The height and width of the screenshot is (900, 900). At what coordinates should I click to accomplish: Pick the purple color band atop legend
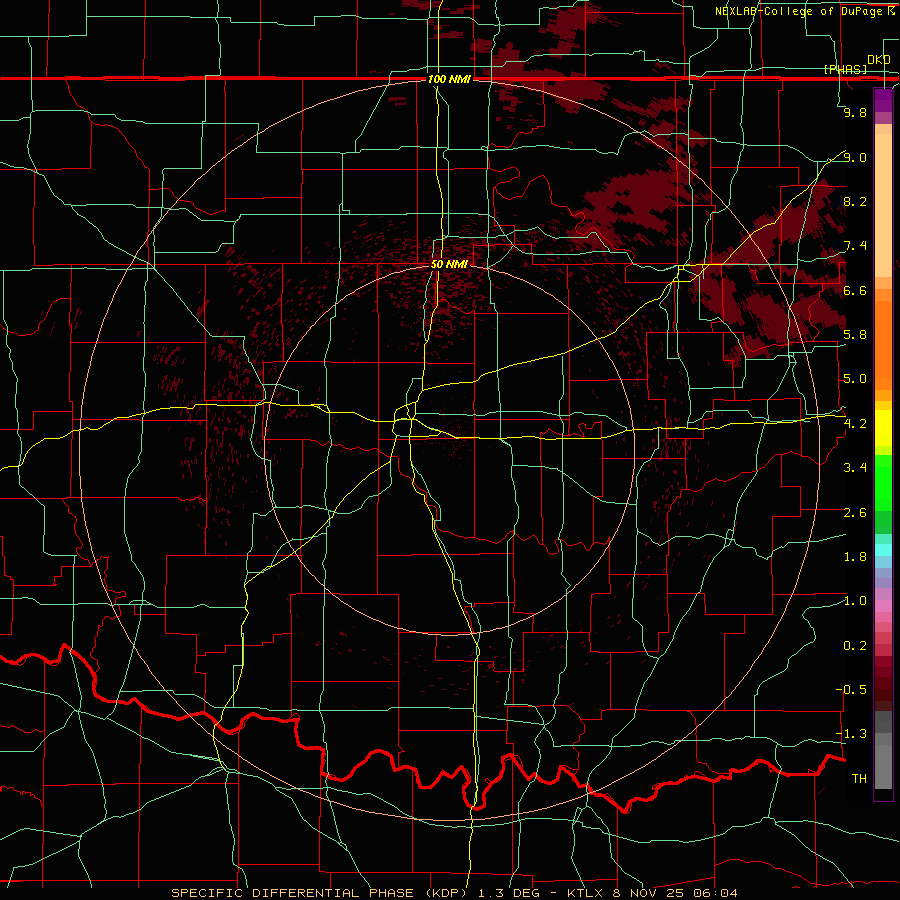[x=883, y=100]
